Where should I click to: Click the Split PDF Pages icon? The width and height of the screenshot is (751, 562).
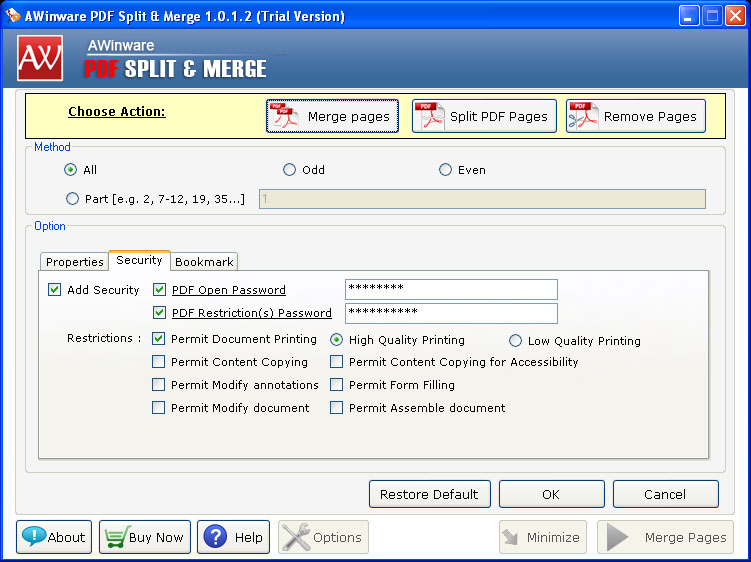[x=430, y=116]
